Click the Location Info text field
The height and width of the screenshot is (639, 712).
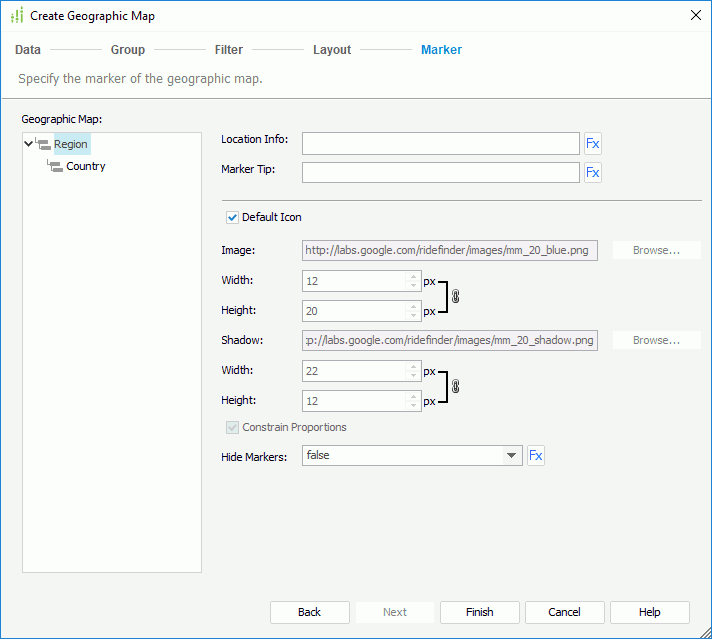[441, 144]
